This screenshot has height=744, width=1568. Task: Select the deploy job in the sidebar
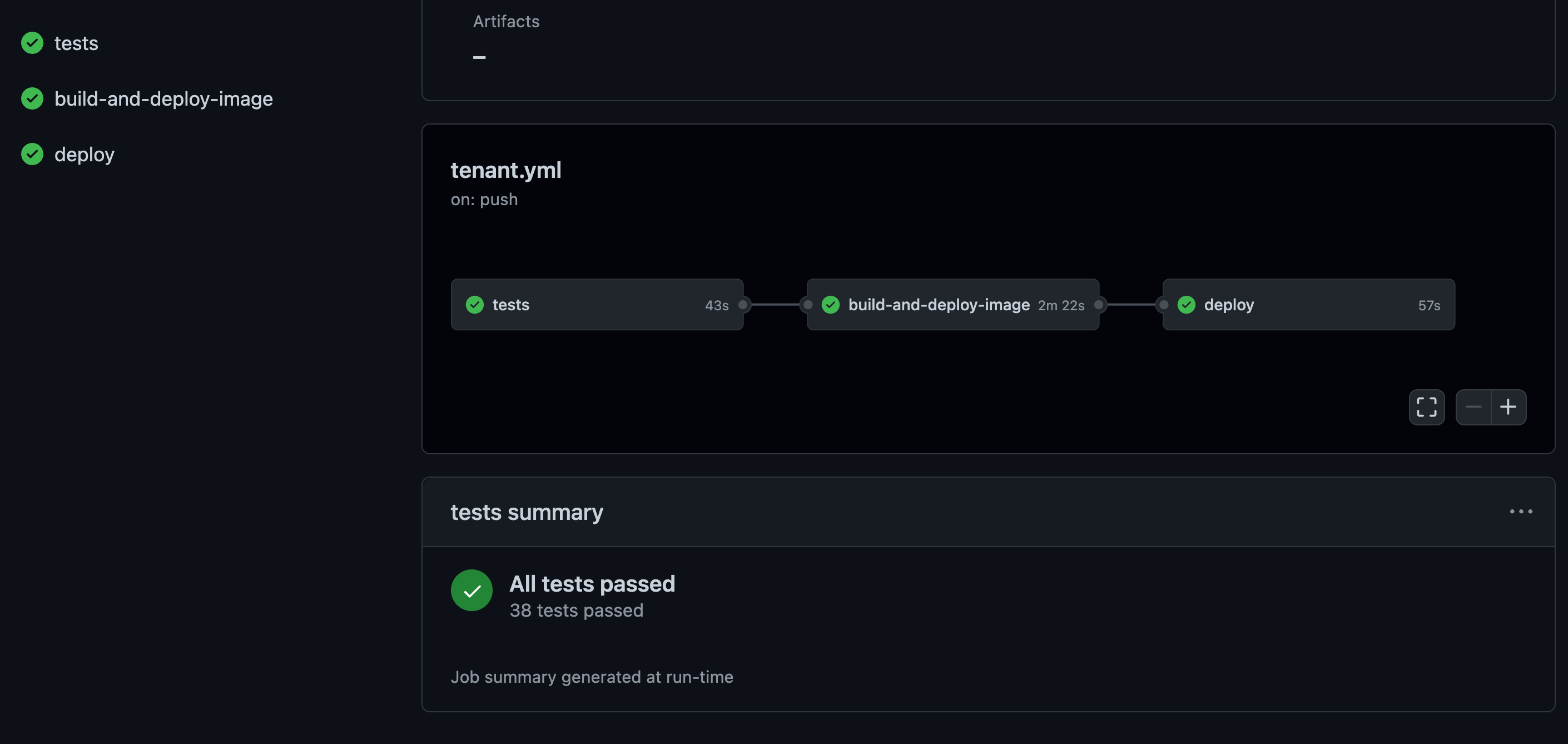coord(84,153)
